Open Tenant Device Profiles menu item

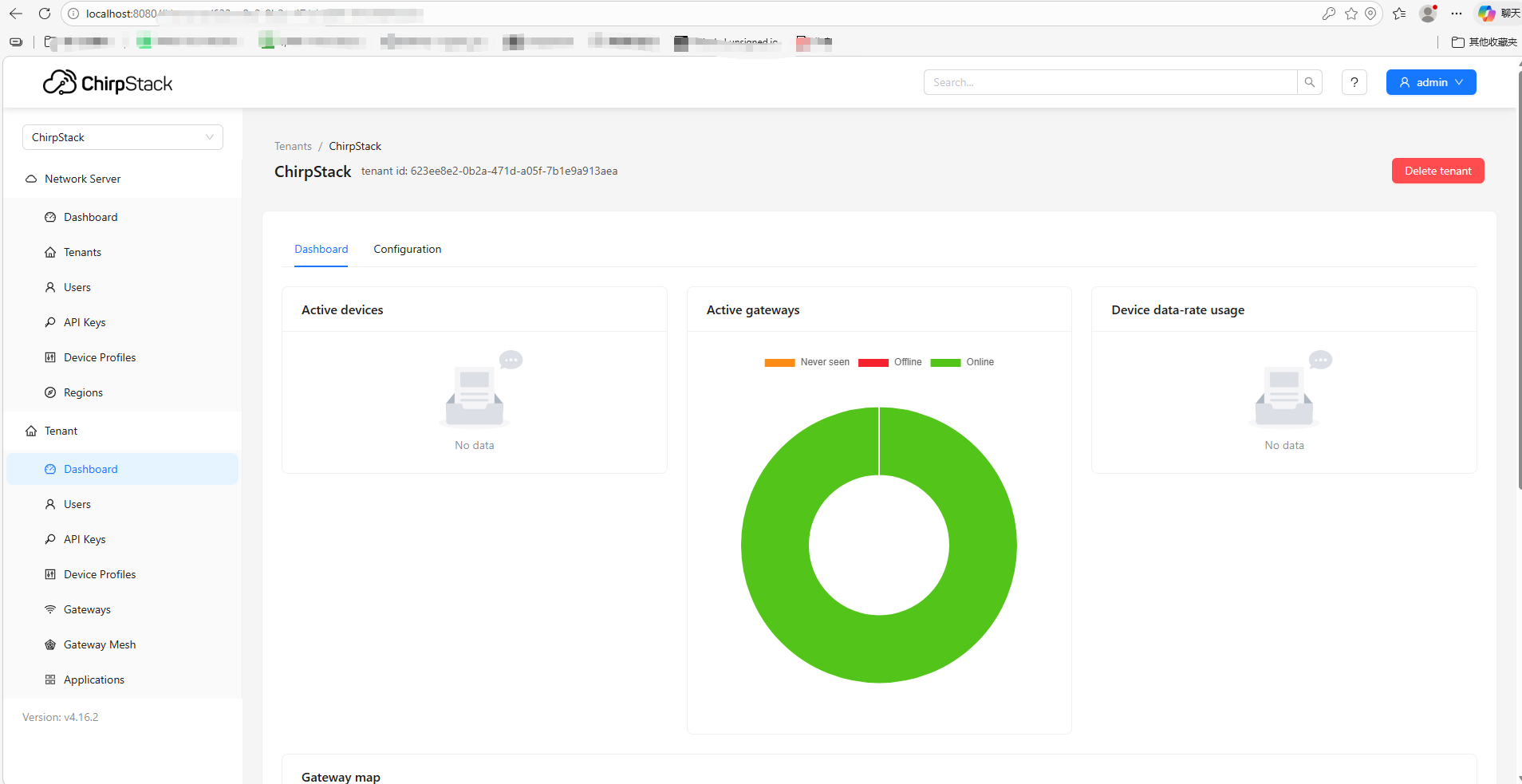coord(100,574)
